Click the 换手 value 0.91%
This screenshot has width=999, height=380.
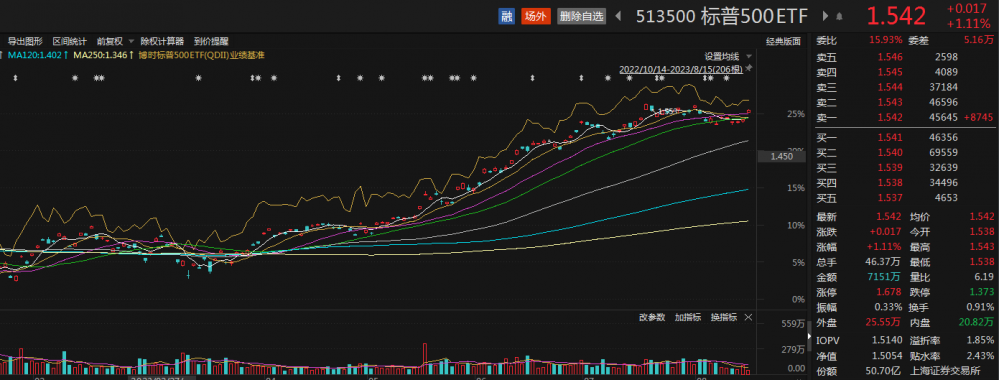tap(980, 307)
